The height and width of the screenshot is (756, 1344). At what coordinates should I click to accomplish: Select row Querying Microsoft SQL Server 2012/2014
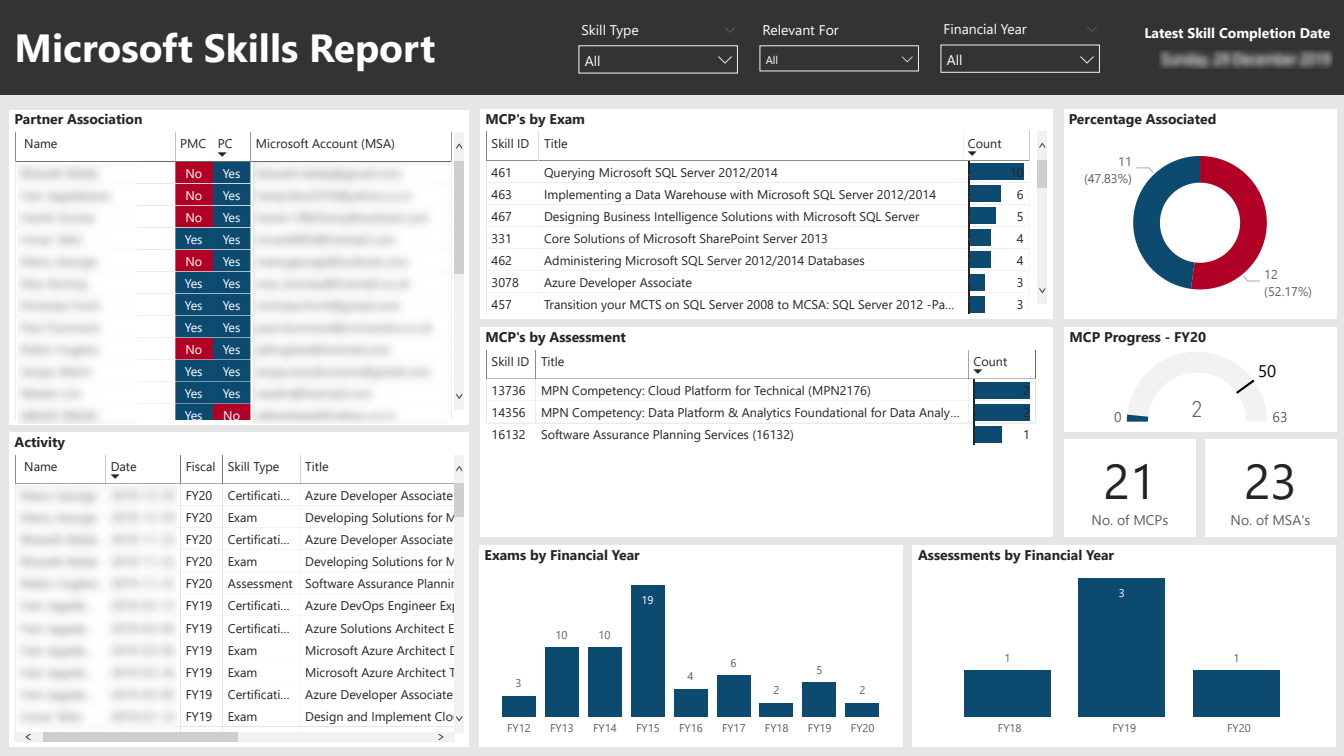(758, 172)
